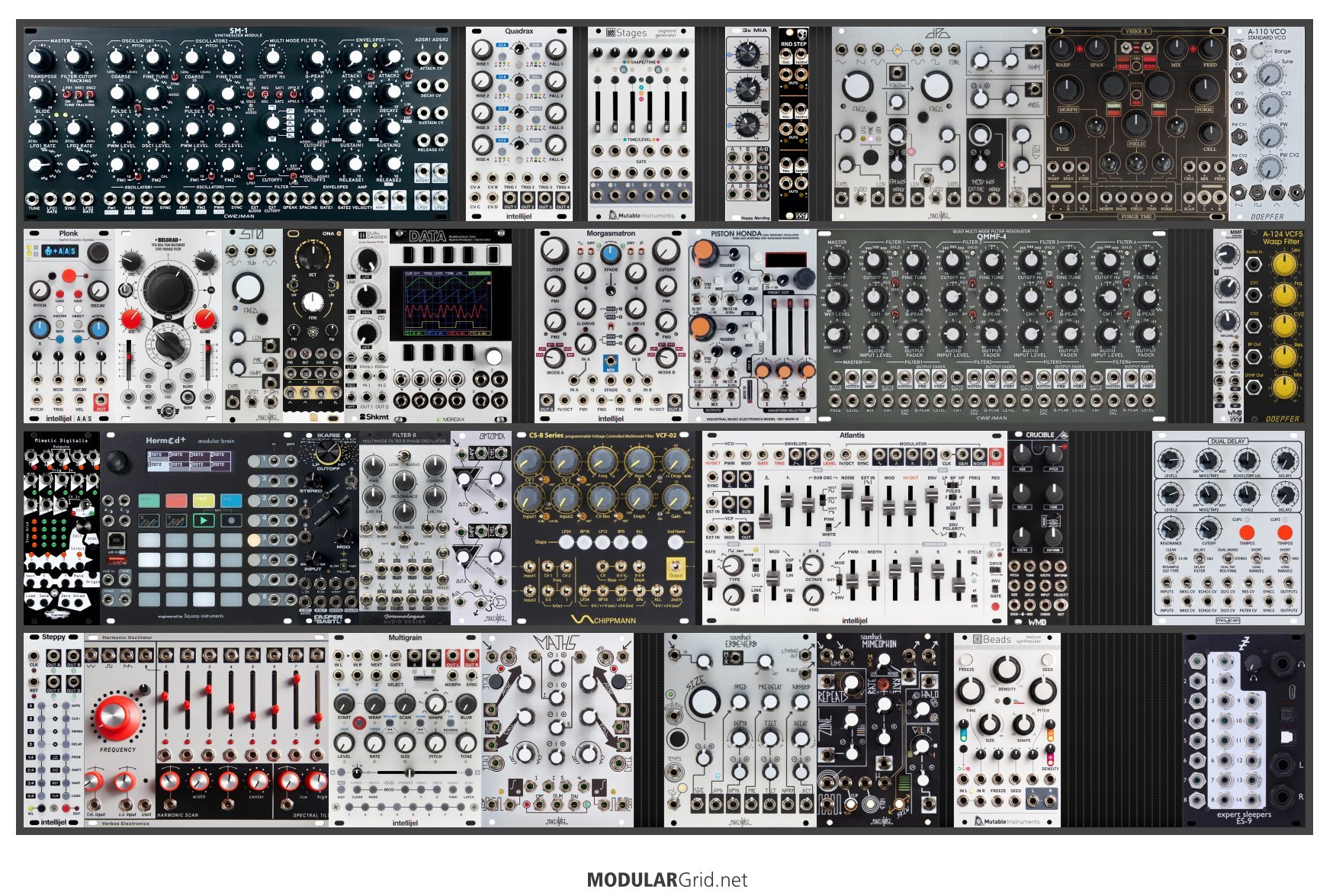The height and width of the screenshot is (896, 1336).
Task: Adjust the Vhikk X FIELD knob
Action: 1135,124
